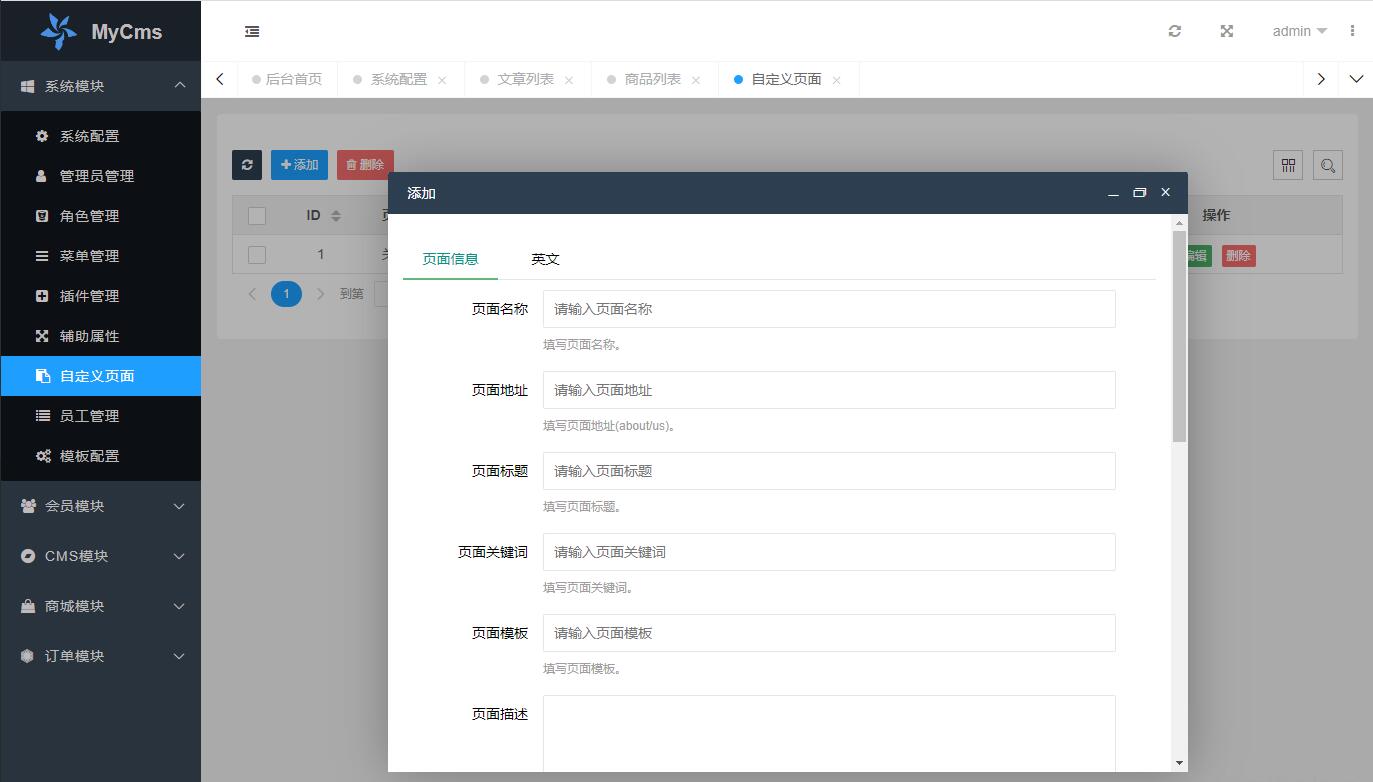This screenshot has width=1373, height=782.
Task: Minimize the 添加 dialog
Action: point(1113,193)
